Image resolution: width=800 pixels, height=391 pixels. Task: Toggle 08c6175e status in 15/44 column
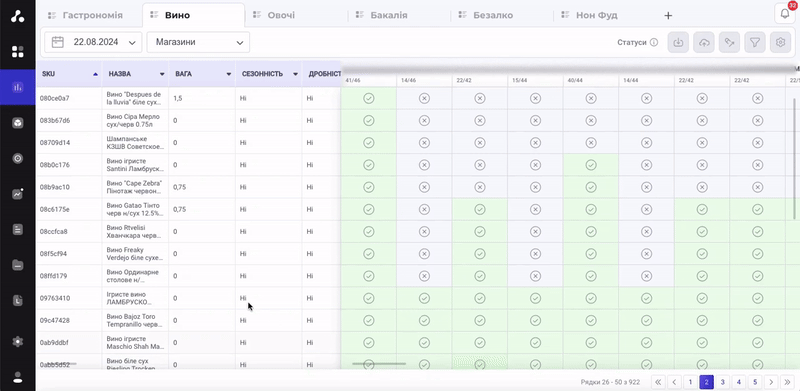click(x=535, y=209)
